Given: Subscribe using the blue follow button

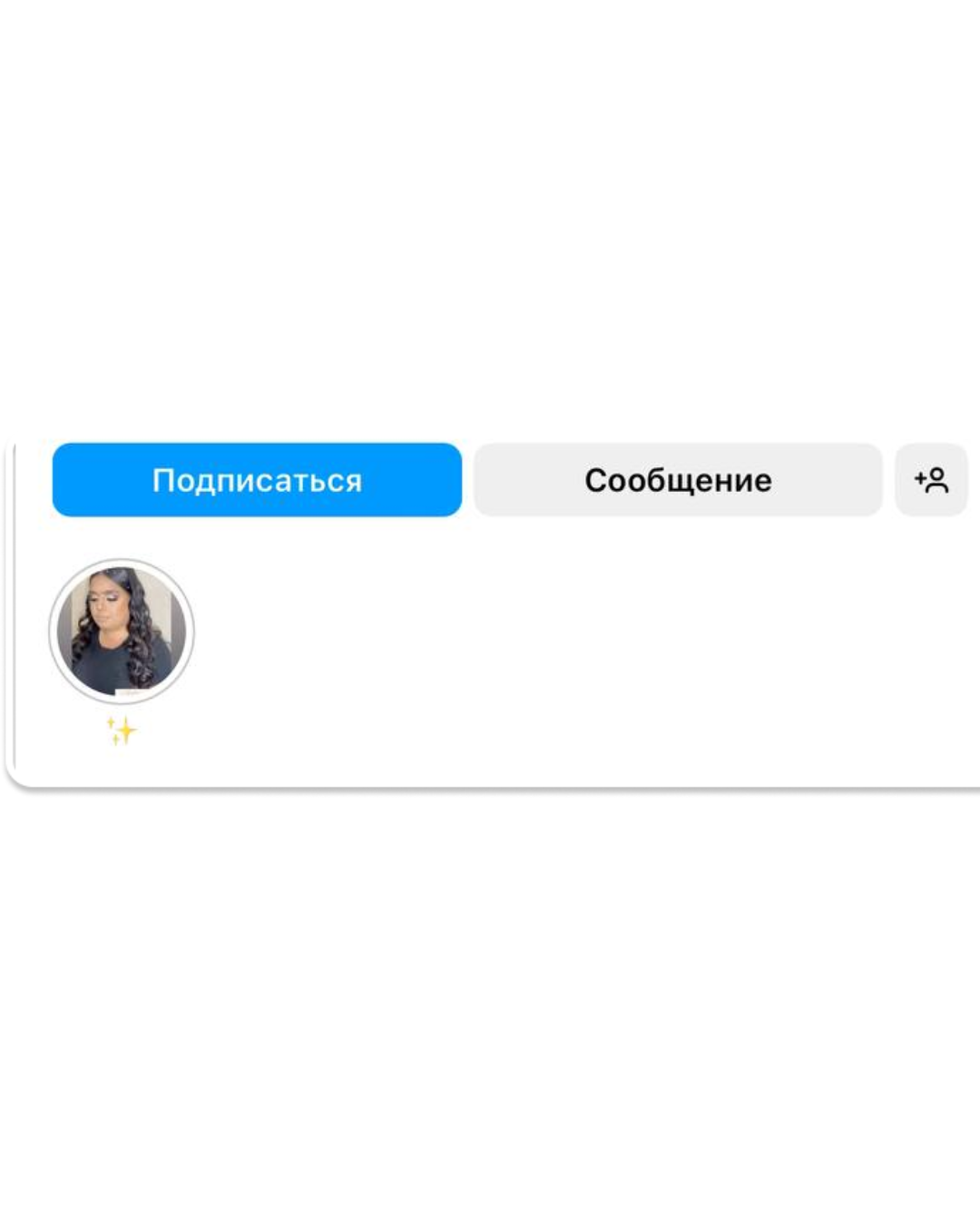Looking at the screenshot, I should coord(257,480).
